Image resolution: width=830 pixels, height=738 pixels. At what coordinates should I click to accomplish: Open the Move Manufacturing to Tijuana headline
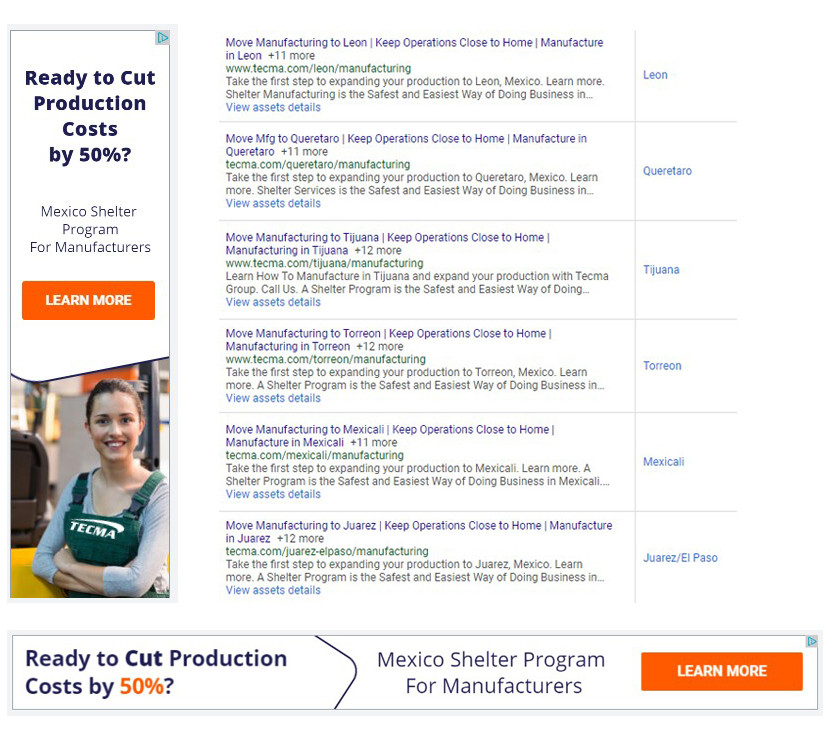[387, 244]
